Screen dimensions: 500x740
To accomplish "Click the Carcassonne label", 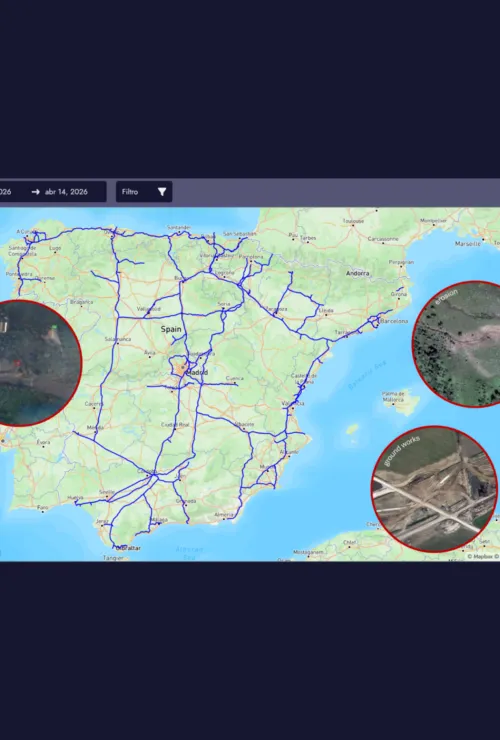I will click(383, 239).
